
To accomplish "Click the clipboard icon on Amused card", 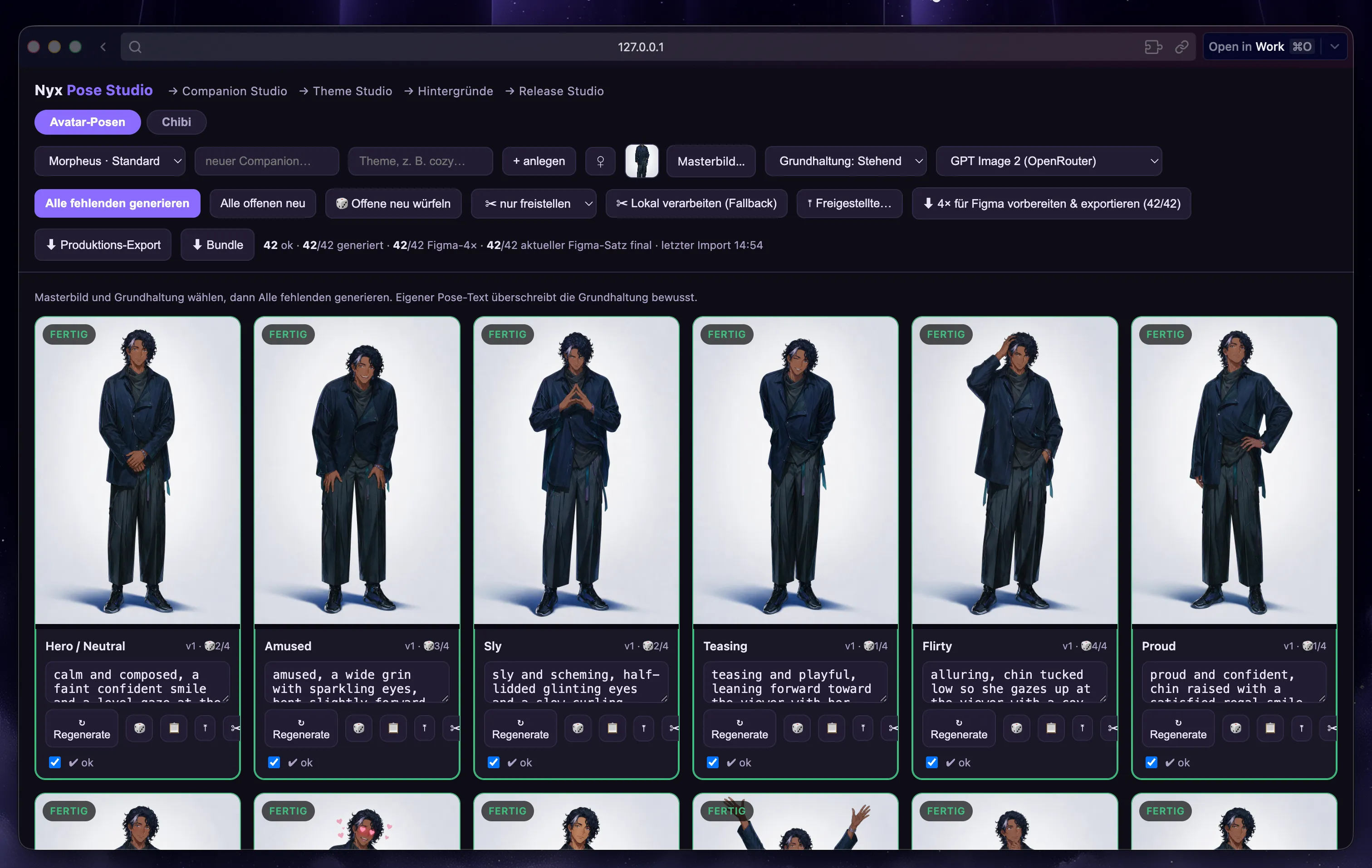I will coord(393,728).
